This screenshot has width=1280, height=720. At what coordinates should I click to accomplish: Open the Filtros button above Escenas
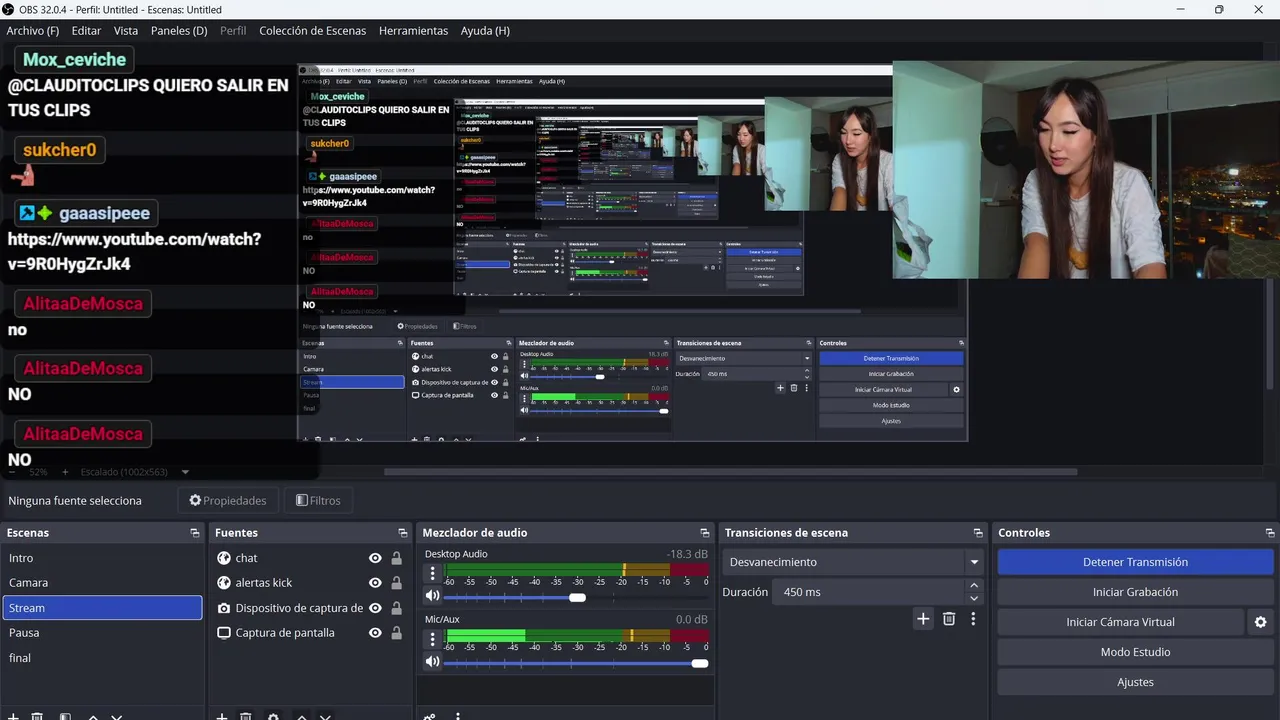pos(318,500)
